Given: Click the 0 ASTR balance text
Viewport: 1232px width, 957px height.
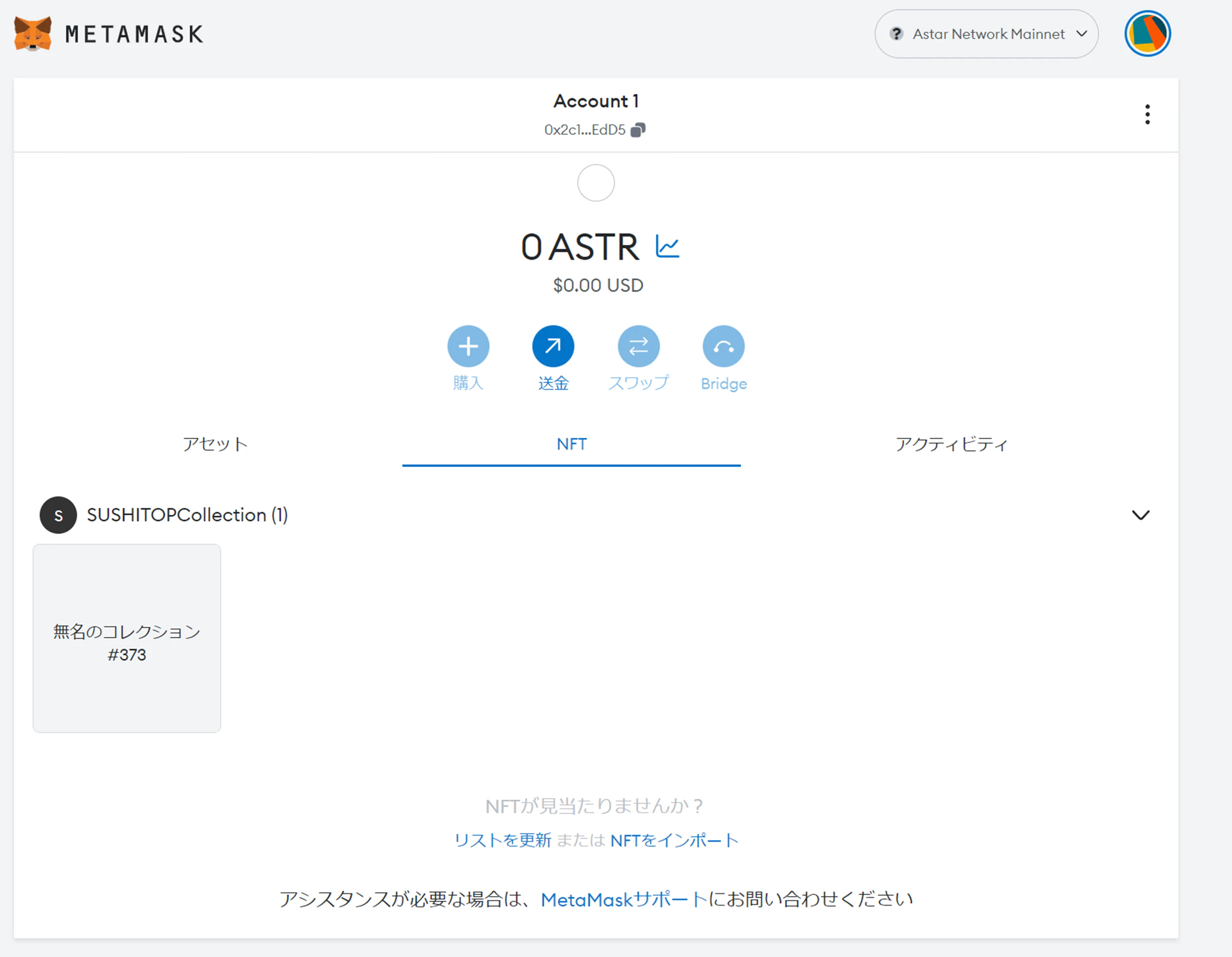Looking at the screenshot, I should [580, 247].
